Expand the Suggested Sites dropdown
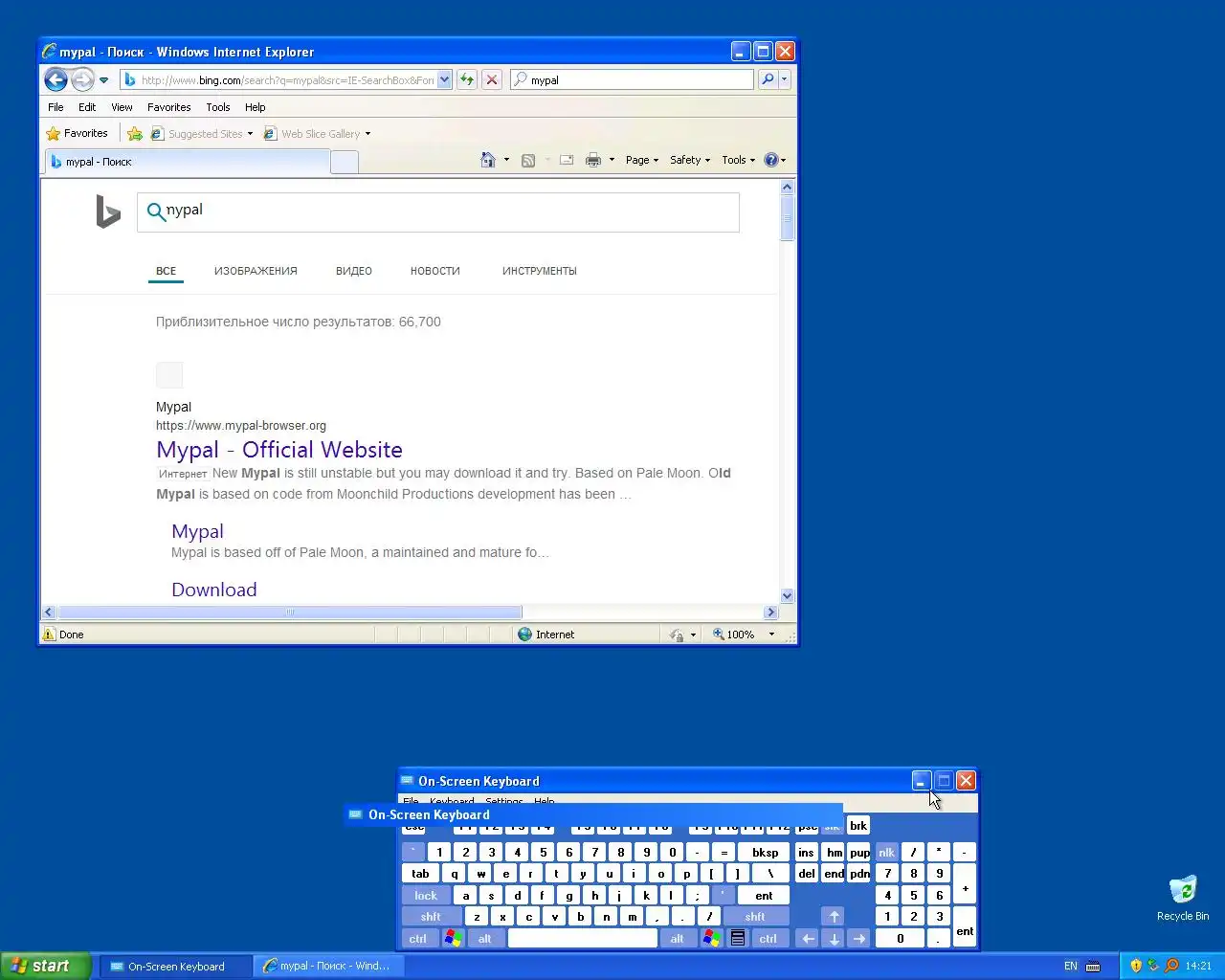This screenshot has height=980, width=1225. click(250, 134)
